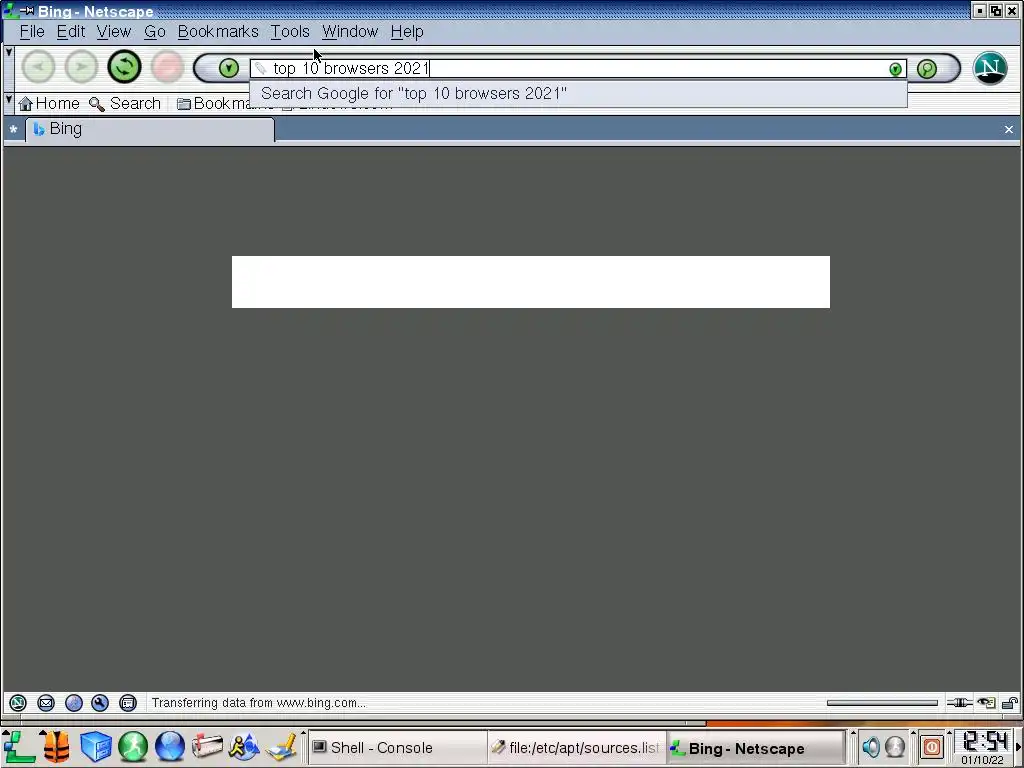Open the status bar wrench tool icon
The width and height of the screenshot is (1024, 768).
click(x=100, y=703)
